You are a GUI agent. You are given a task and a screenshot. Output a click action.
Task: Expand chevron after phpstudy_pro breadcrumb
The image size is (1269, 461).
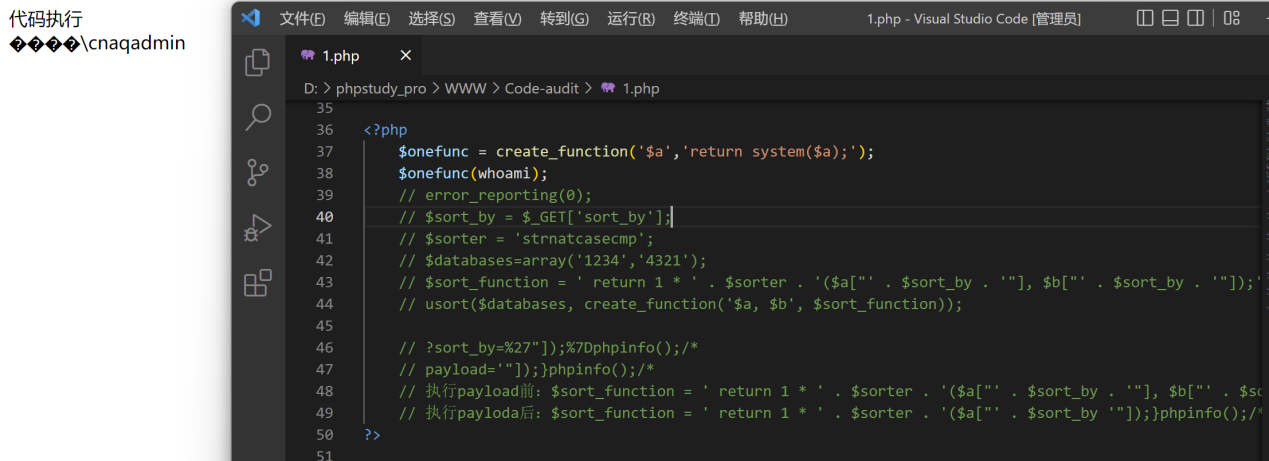(x=436, y=88)
